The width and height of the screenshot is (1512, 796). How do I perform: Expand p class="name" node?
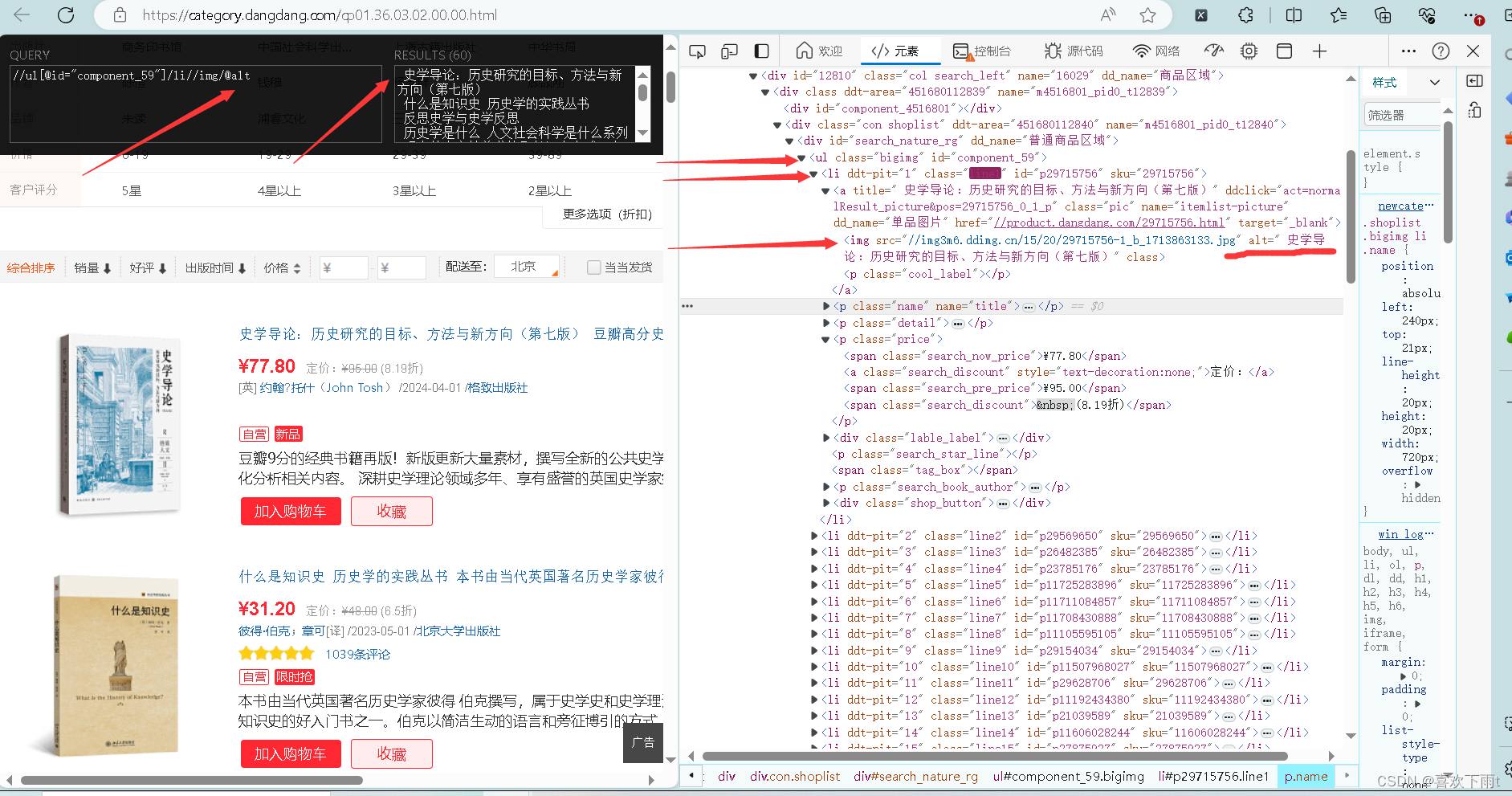pos(826,306)
